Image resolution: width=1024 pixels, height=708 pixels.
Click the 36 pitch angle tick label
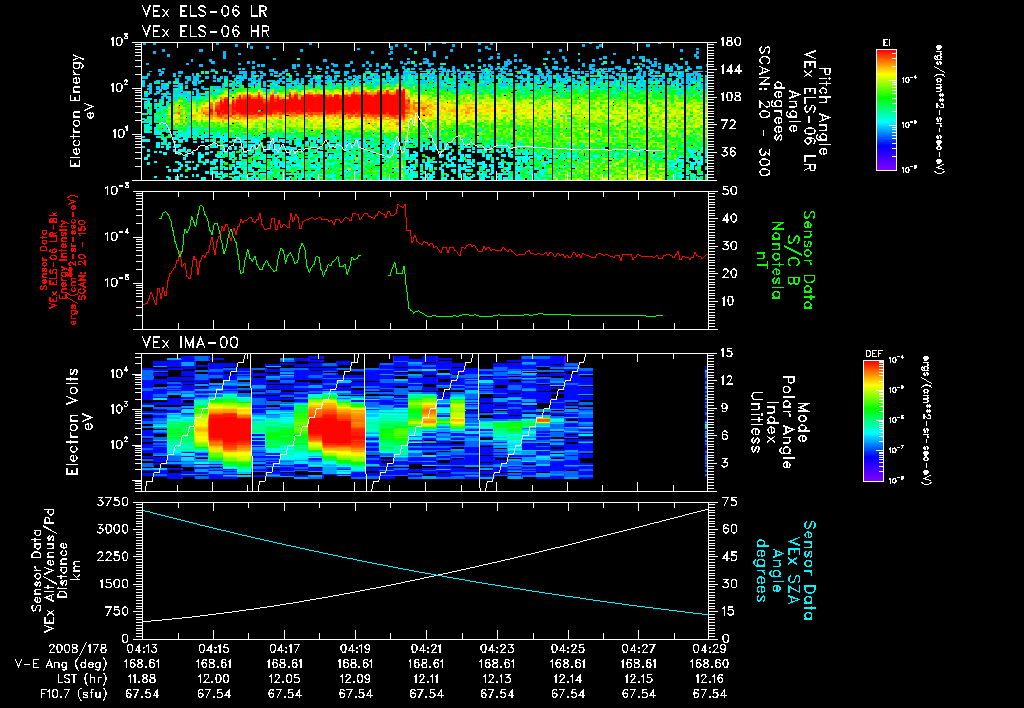[x=727, y=152]
